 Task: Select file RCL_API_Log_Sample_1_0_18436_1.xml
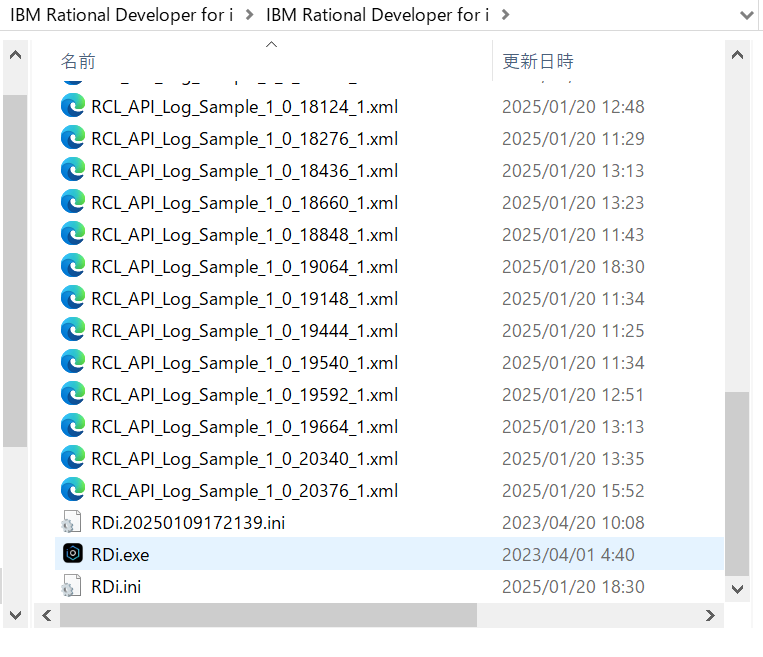(x=245, y=171)
